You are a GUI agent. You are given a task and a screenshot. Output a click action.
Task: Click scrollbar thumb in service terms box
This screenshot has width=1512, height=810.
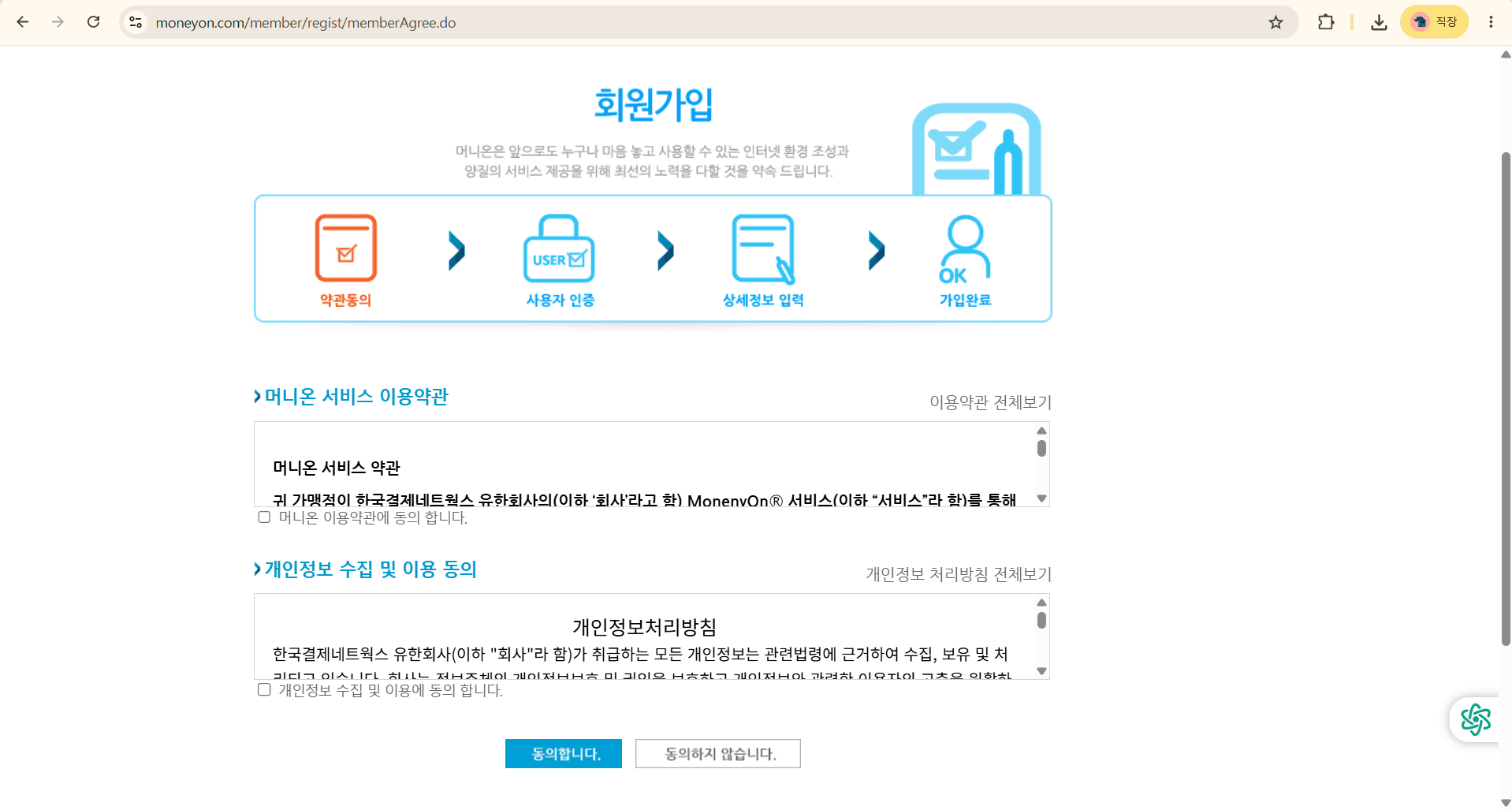pos(1041,448)
